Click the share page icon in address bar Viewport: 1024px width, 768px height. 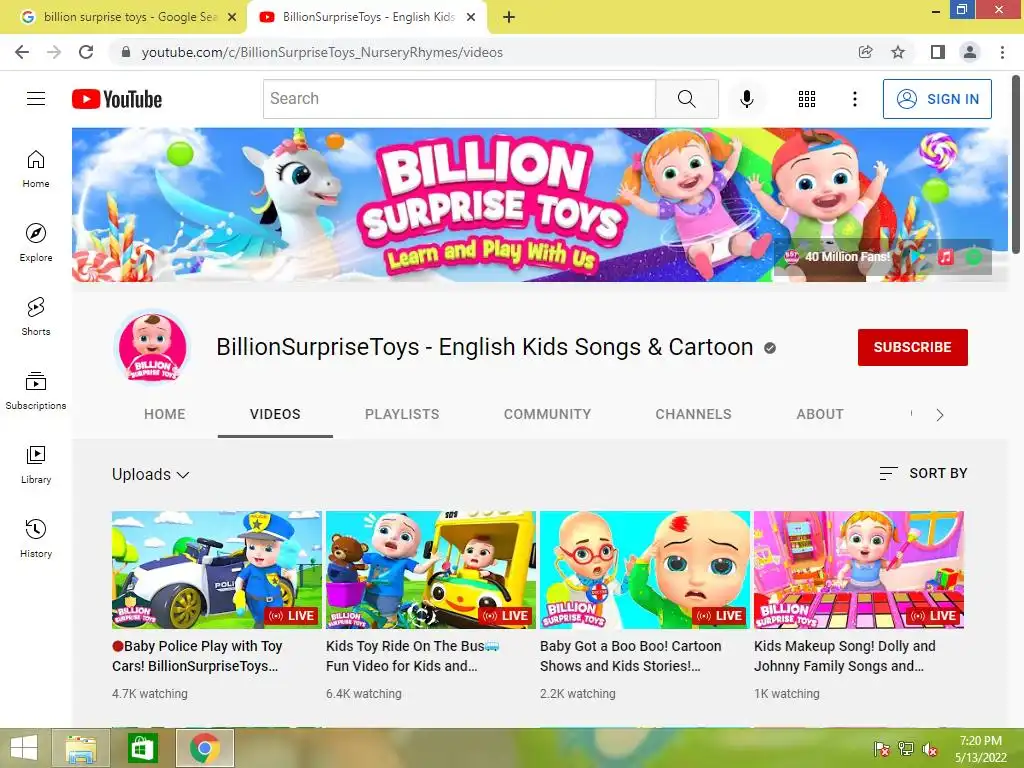(x=865, y=52)
